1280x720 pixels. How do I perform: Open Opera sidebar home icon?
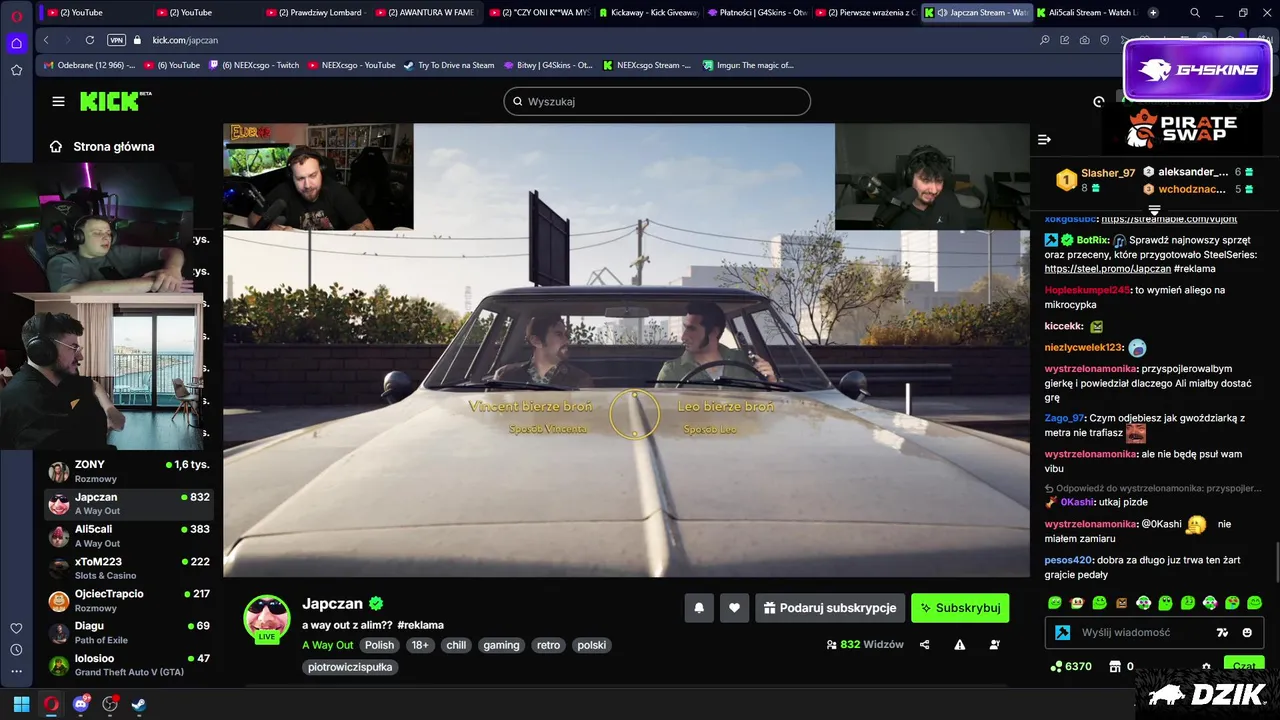(x=16, y=43)
